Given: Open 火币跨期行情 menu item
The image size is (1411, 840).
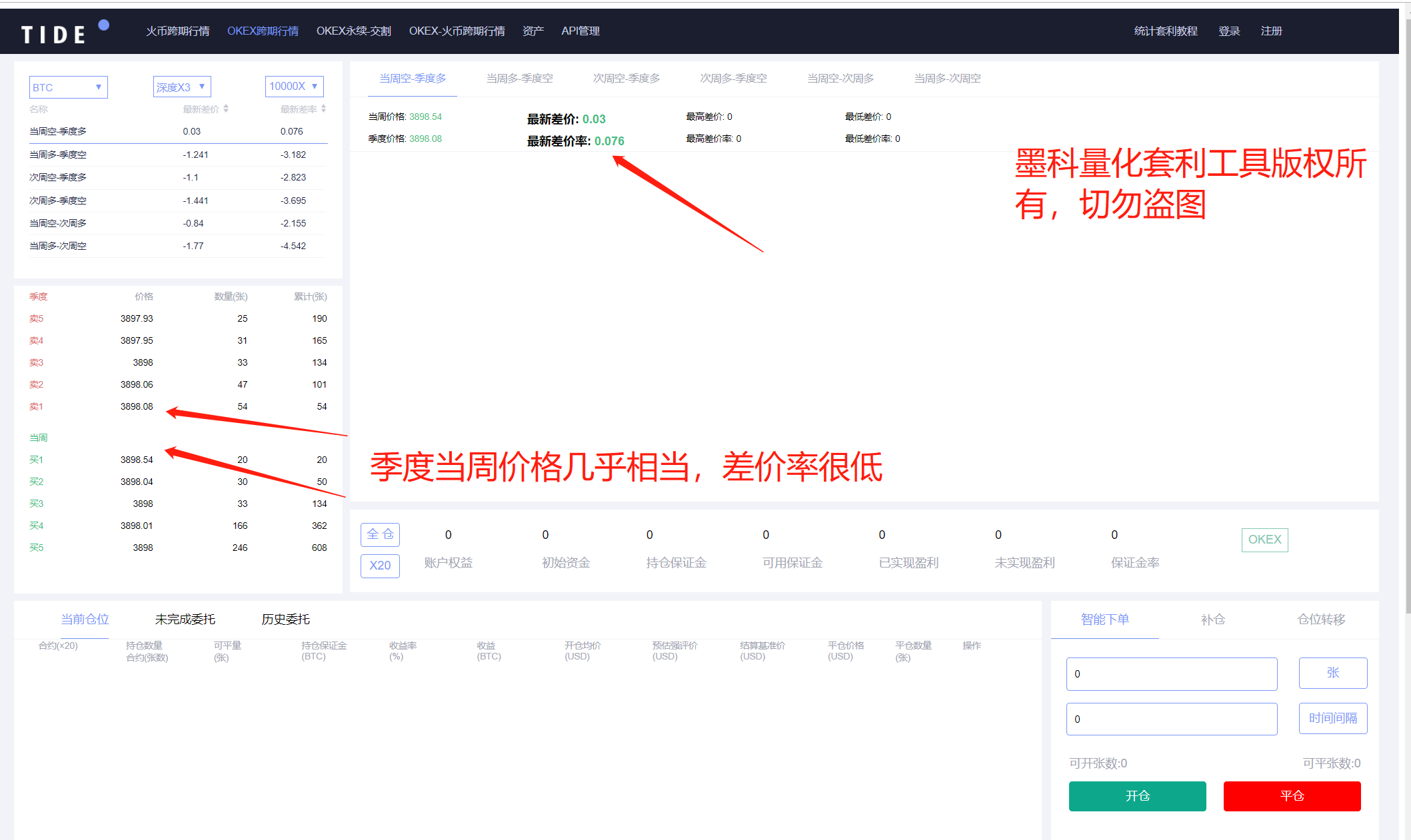Looking at the screenshot, I should click(177, 31).
